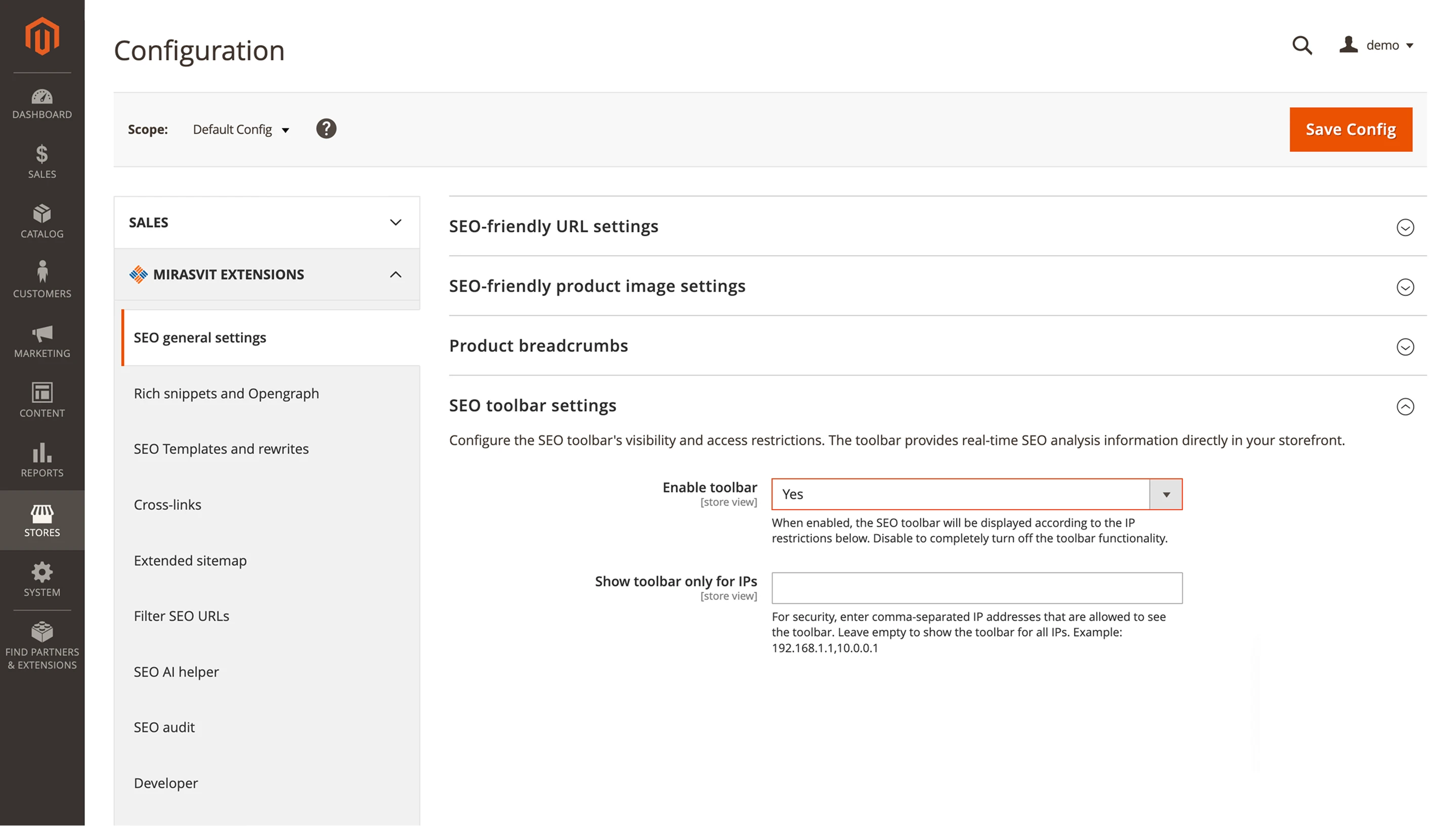Click the admin search magnifier icon

tap(1302, 46)
